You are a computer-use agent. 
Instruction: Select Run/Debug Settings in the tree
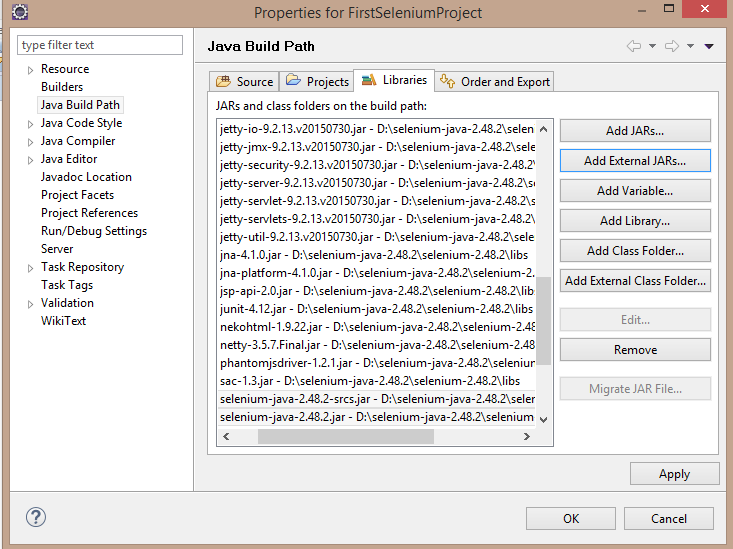93,231
